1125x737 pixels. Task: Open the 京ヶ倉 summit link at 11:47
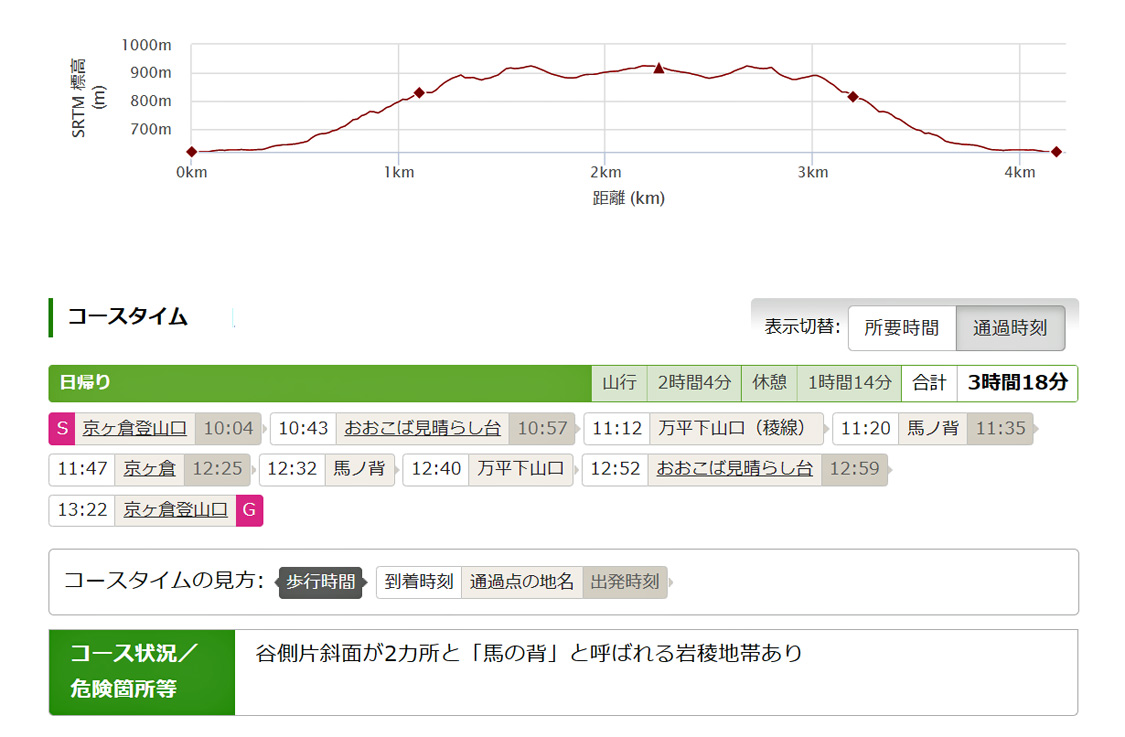click(150, 469)
